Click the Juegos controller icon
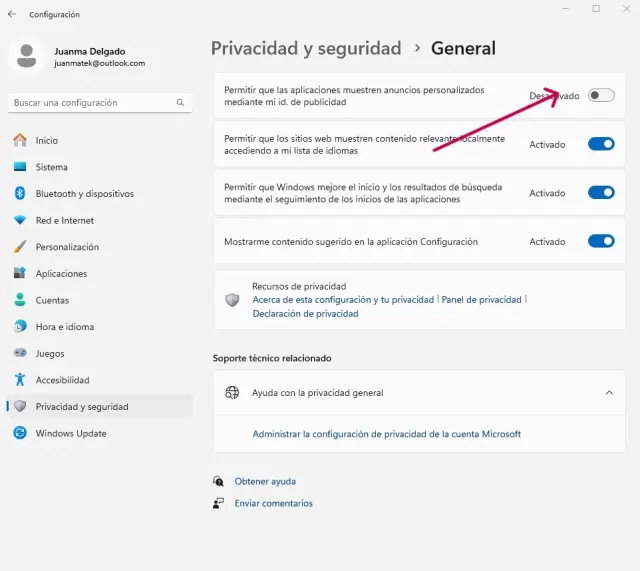The height and width of the screenshot is (571, 640). (20, 353)
